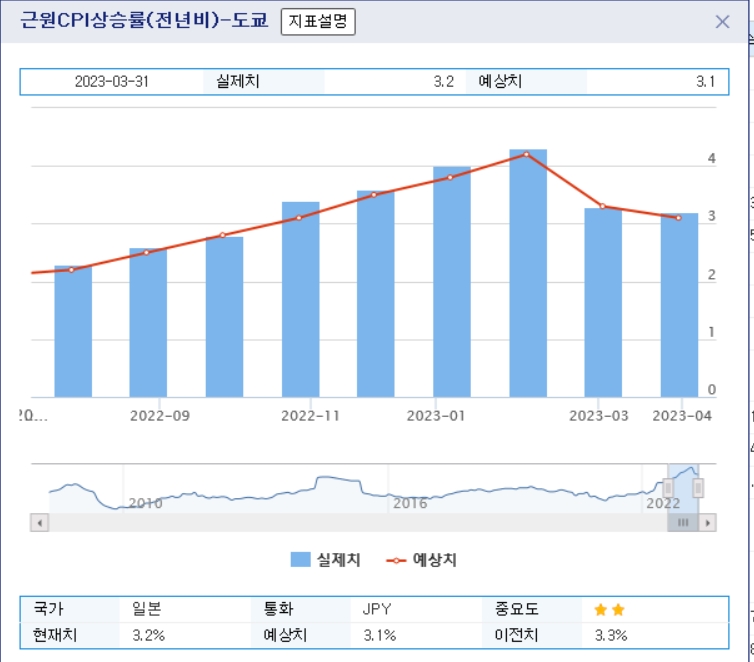The height and width of the screenshot is (662, 754).
Task: Click the 중요도 label cell
Action: (532, 609)
